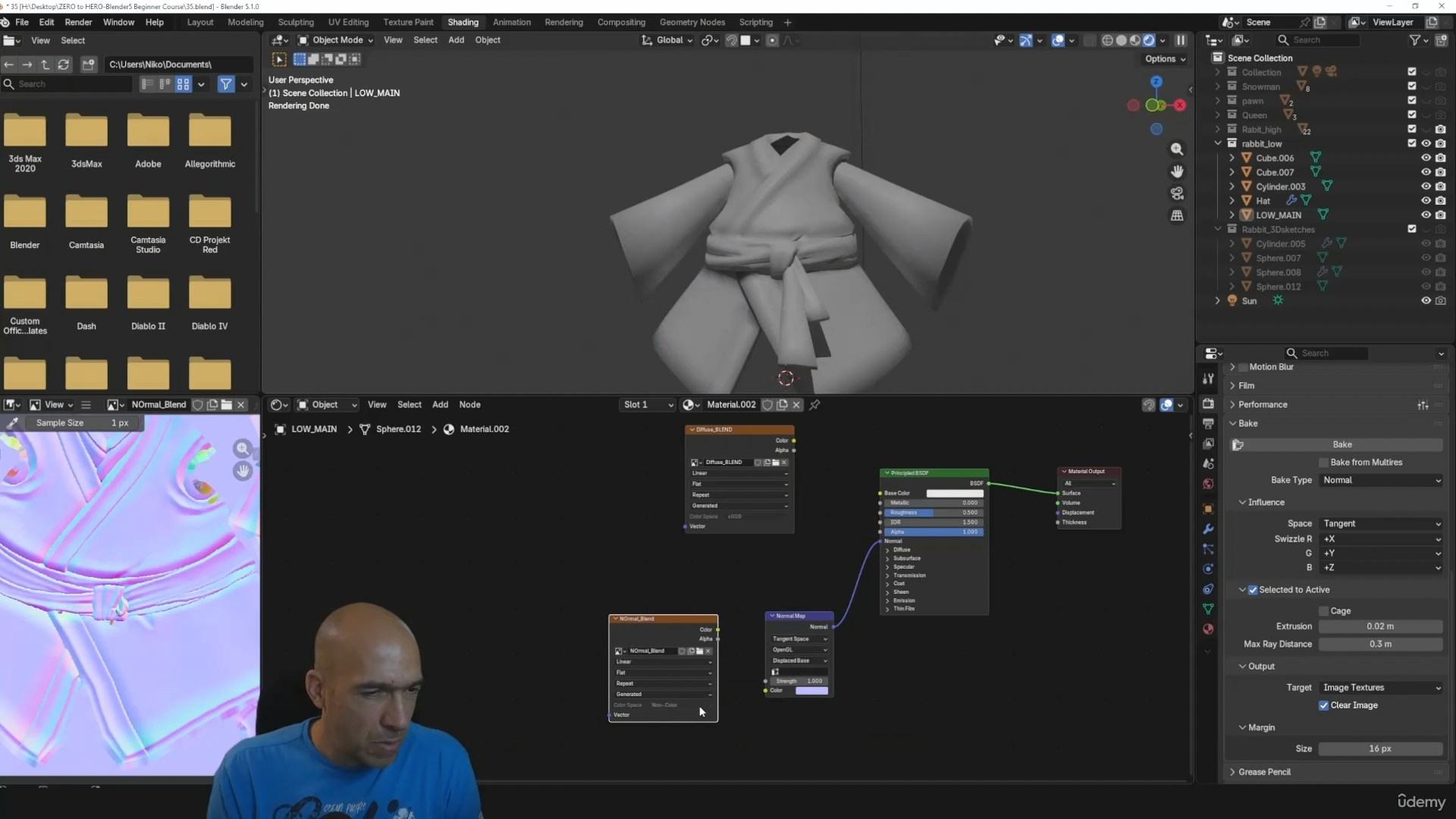This screenshot has height=819, width=1456.
Task: Uncheck the Selected to Active checkbox
Action: [x=1253, y=590]
